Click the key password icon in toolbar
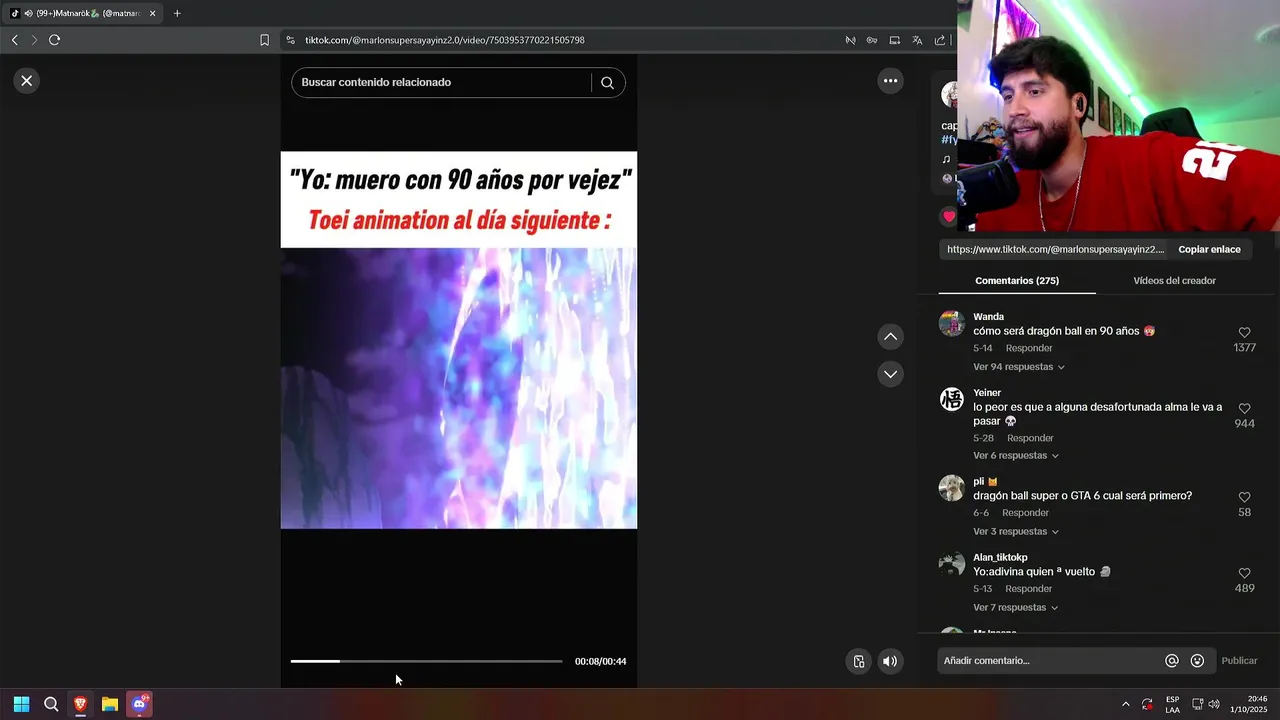The image size is (1280, 720). [x=872, y=40]
